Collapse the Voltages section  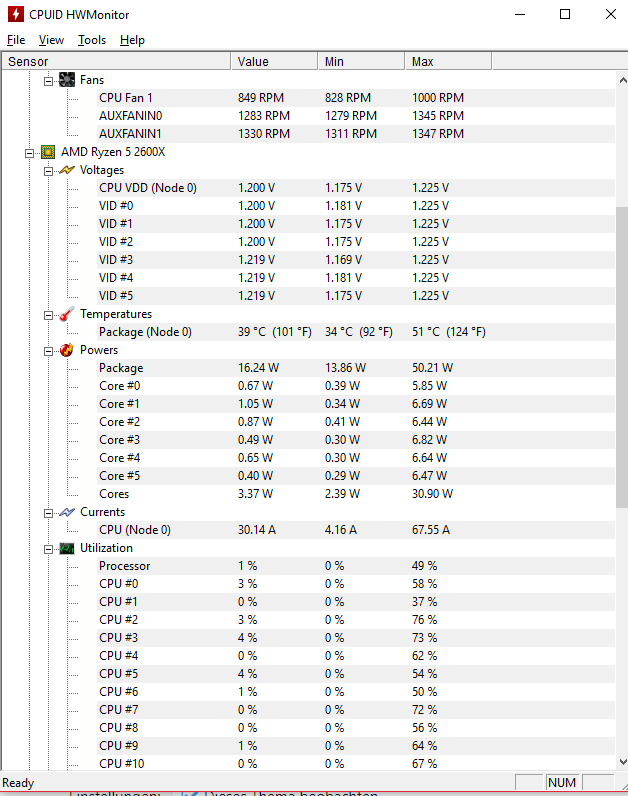pos(48,171)
